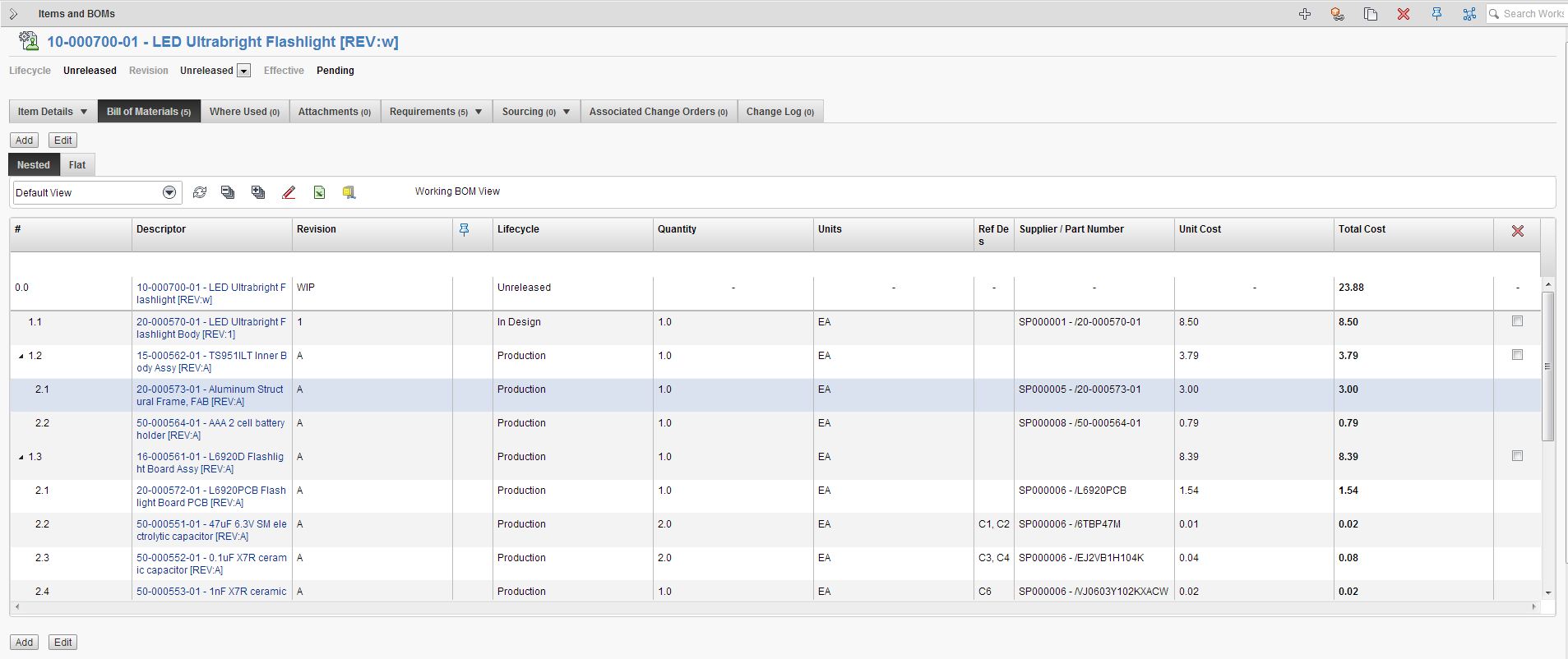Click the yellow BOM compare icon
The height and width of the screenshot is (659, 1568).
pyautogui.click(x=349, y=192)
